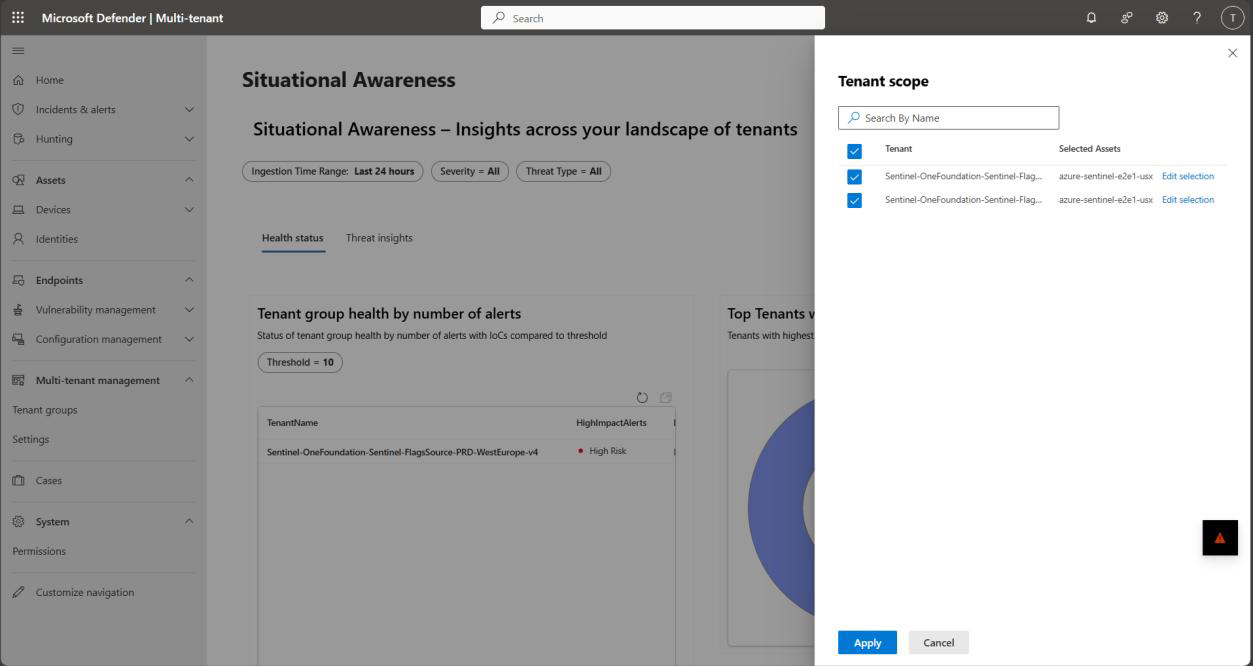Click the Multi-tenant management icon
Screen dimensions: 1253x666
point(18,380)
